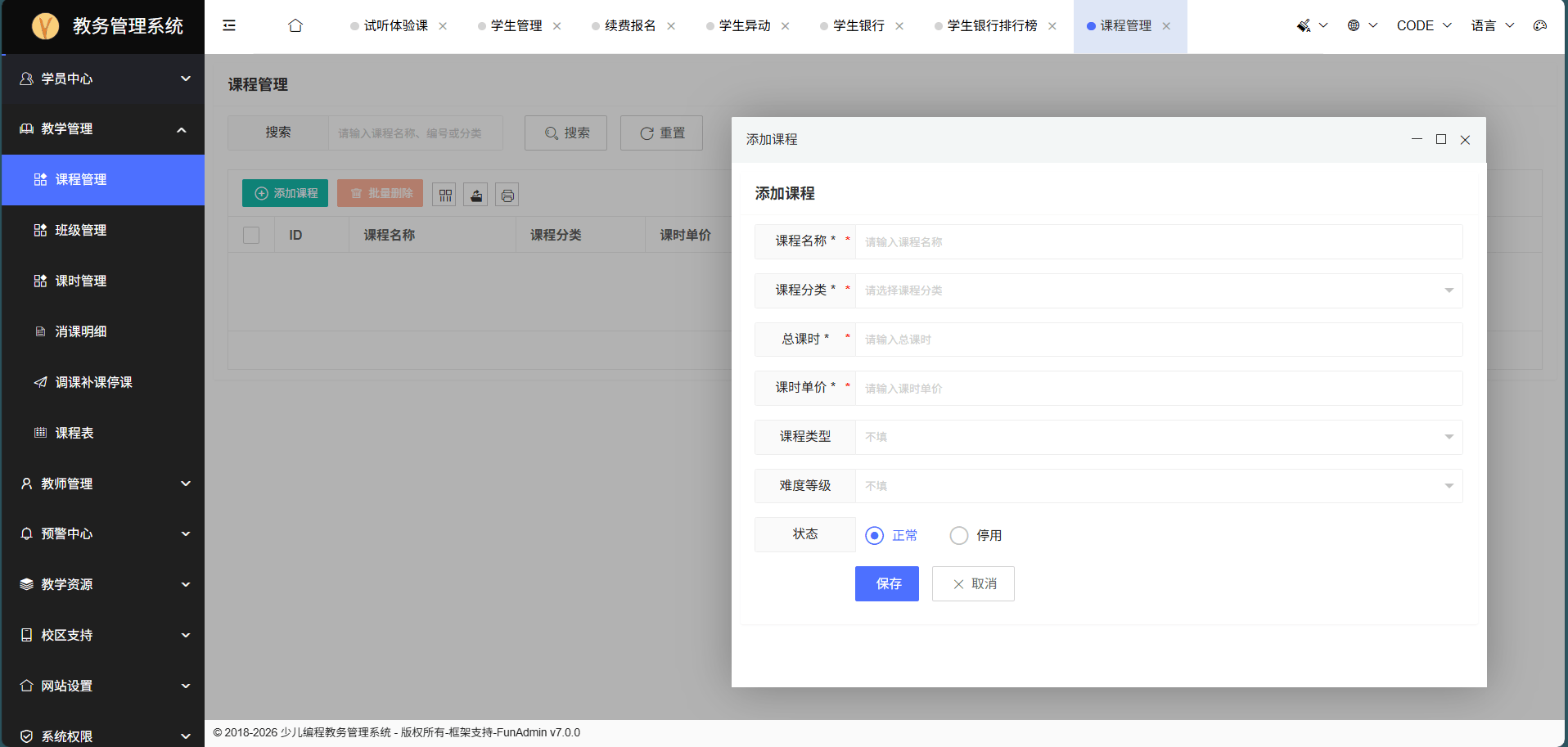Click the 保存 button
The width and height of the screenshot is (1568, 747).
[x=887, y=583]
